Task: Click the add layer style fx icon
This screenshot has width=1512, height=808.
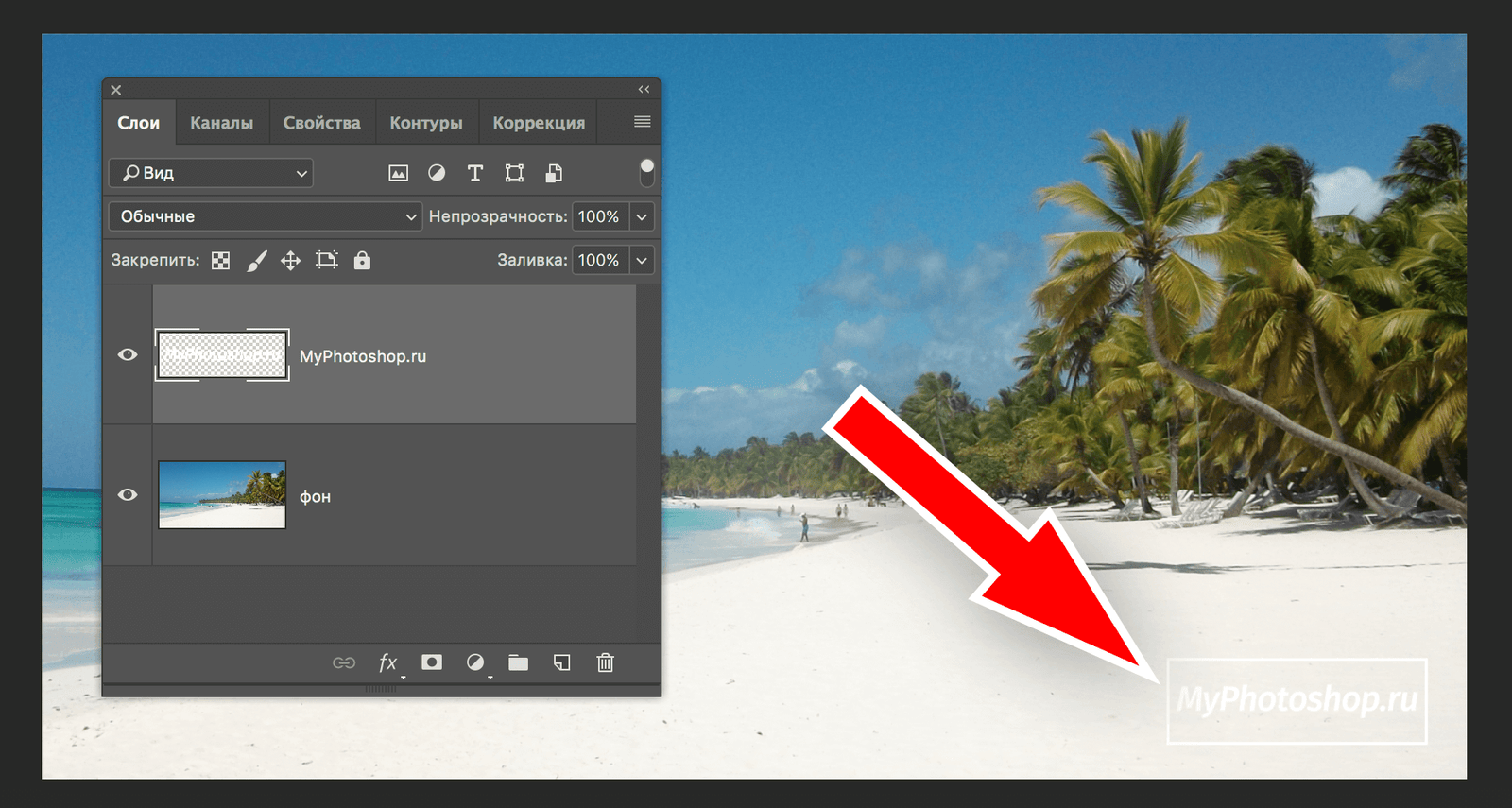Action: tap(387, 662)
